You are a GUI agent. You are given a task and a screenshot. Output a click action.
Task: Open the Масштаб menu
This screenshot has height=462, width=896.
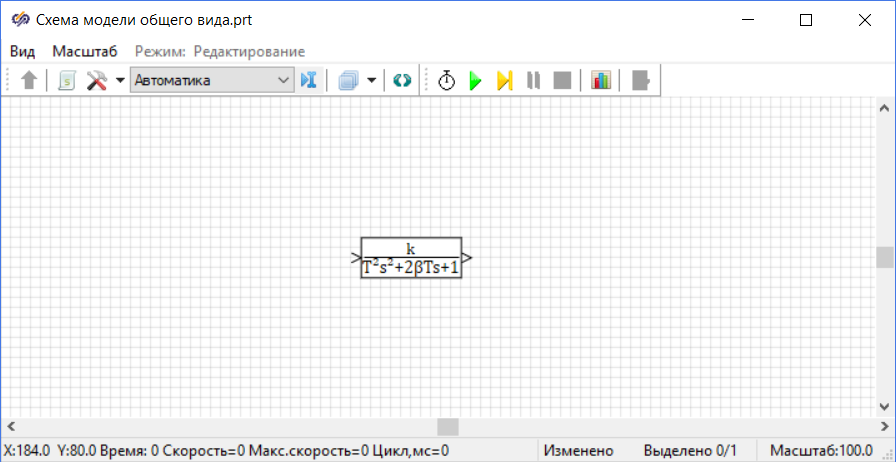(x=85, y=51)
